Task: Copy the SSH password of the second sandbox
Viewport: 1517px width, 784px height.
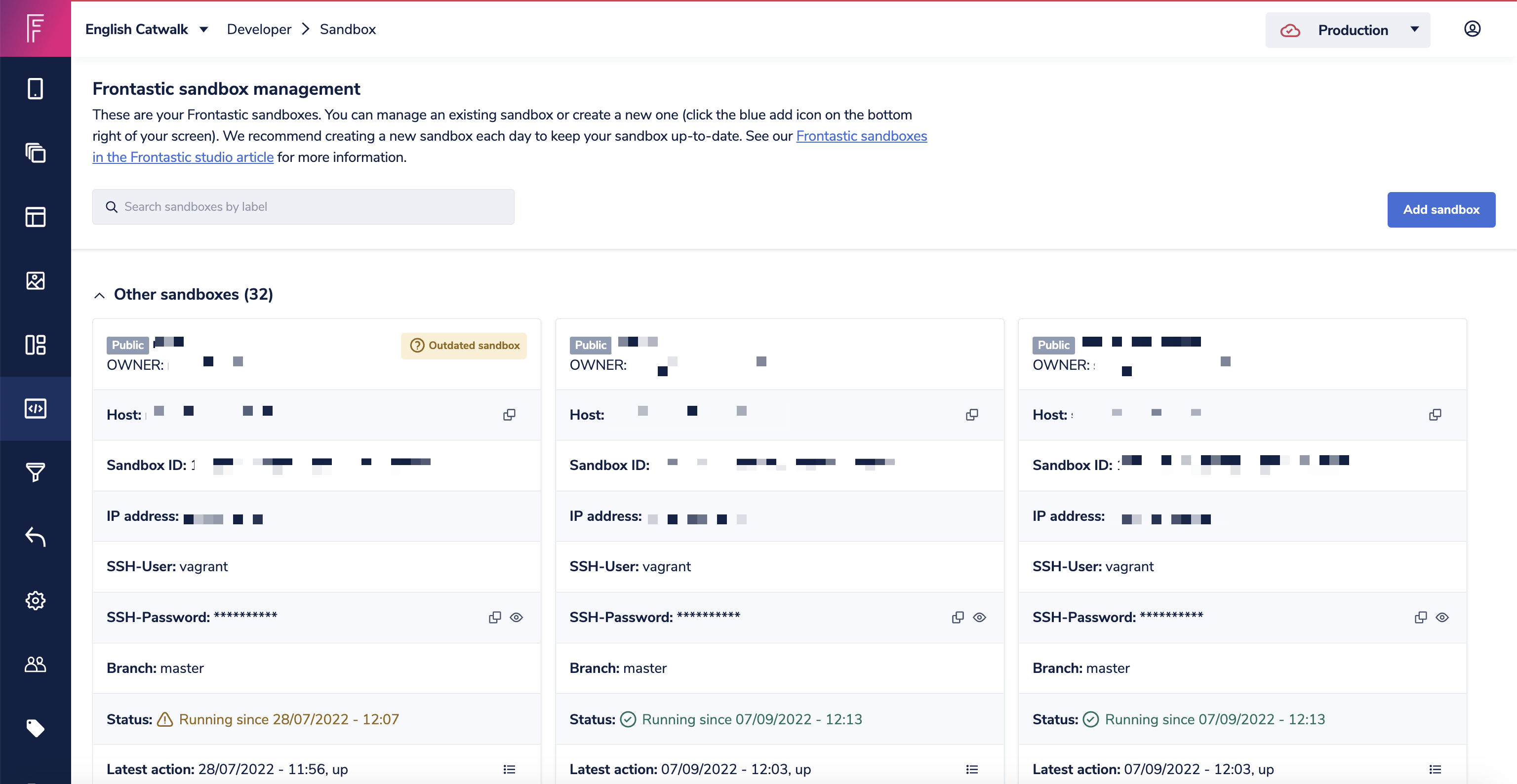Action: (x=958, y=618)
